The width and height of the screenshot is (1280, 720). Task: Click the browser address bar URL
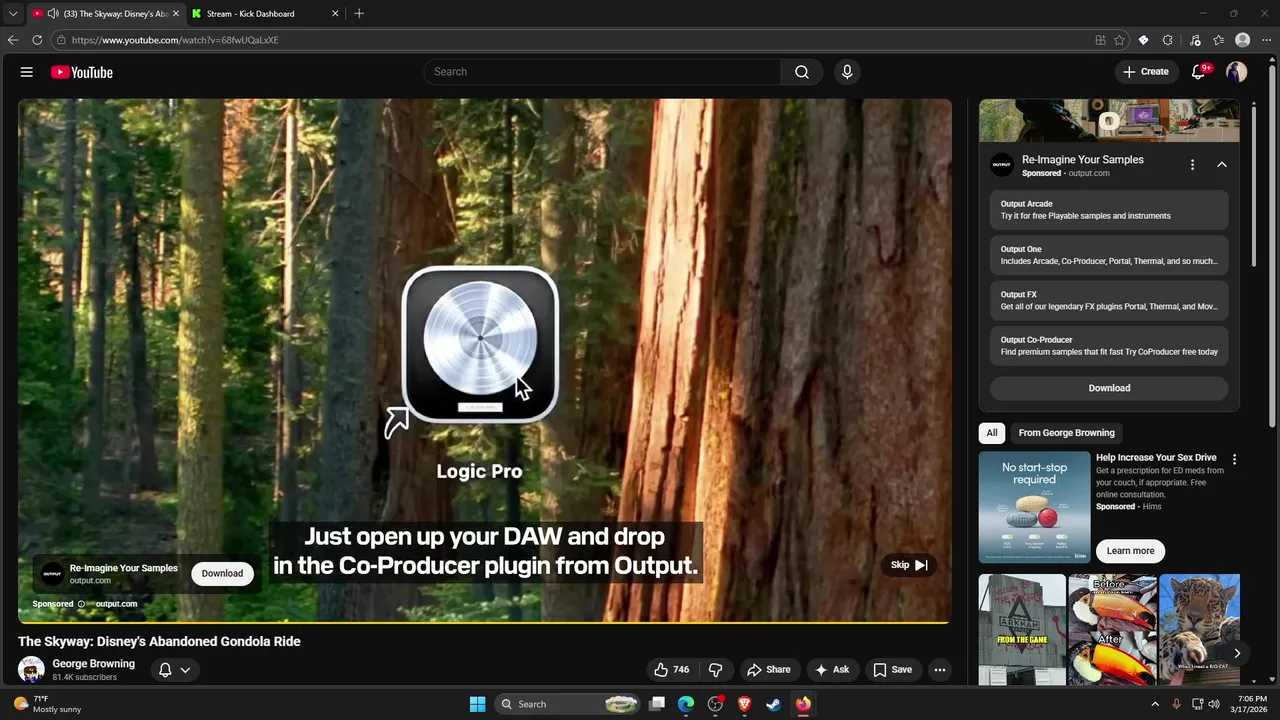175,40
